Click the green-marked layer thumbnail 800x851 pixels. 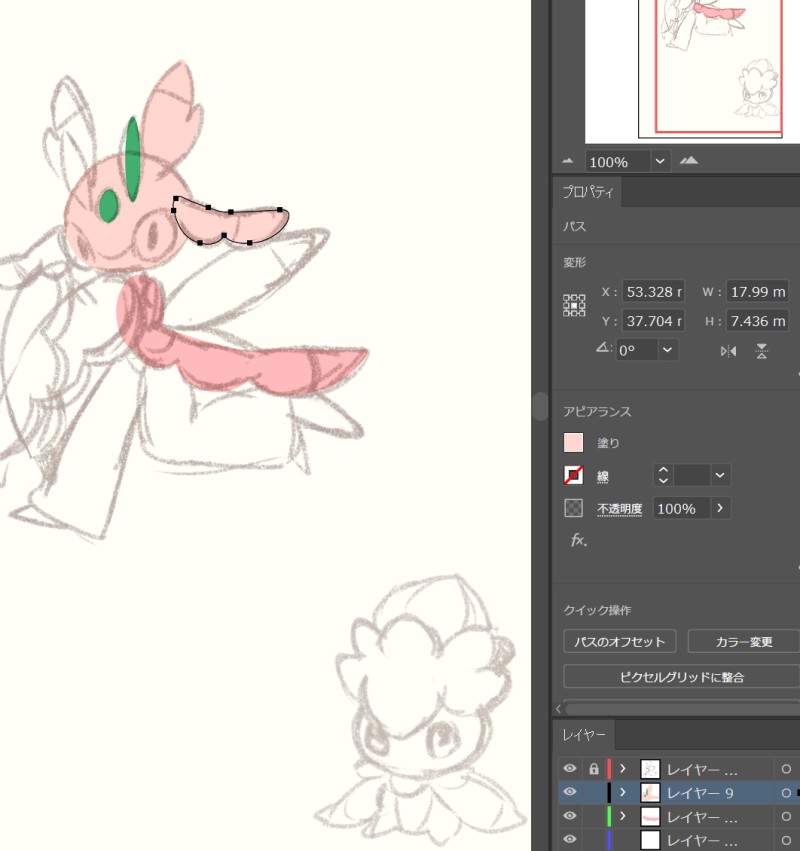click(x=650, y=816)
